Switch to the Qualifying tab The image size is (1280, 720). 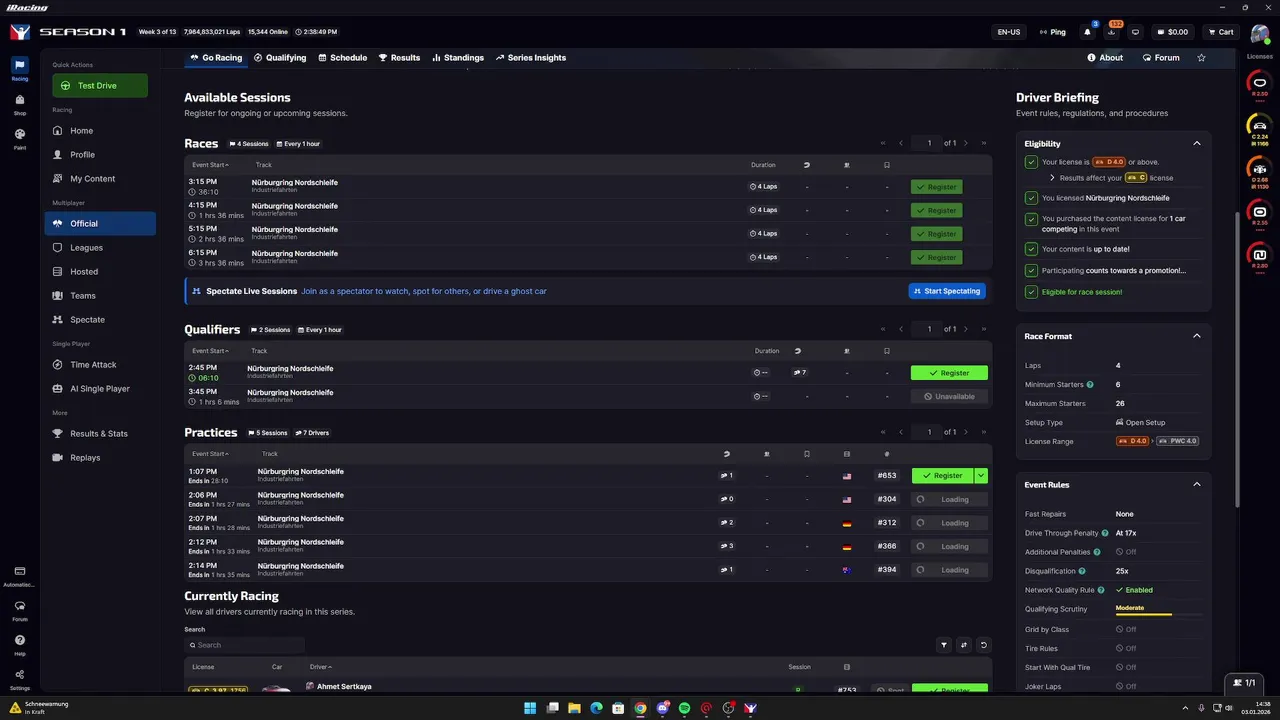[x=280, y=58]
